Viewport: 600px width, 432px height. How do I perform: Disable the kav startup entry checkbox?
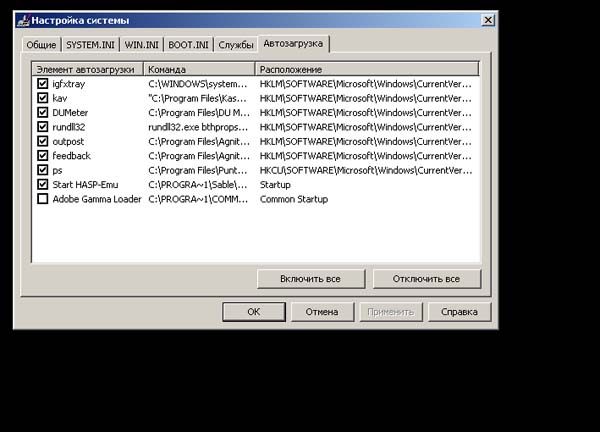pyautogui.click(x=42, y=99)
